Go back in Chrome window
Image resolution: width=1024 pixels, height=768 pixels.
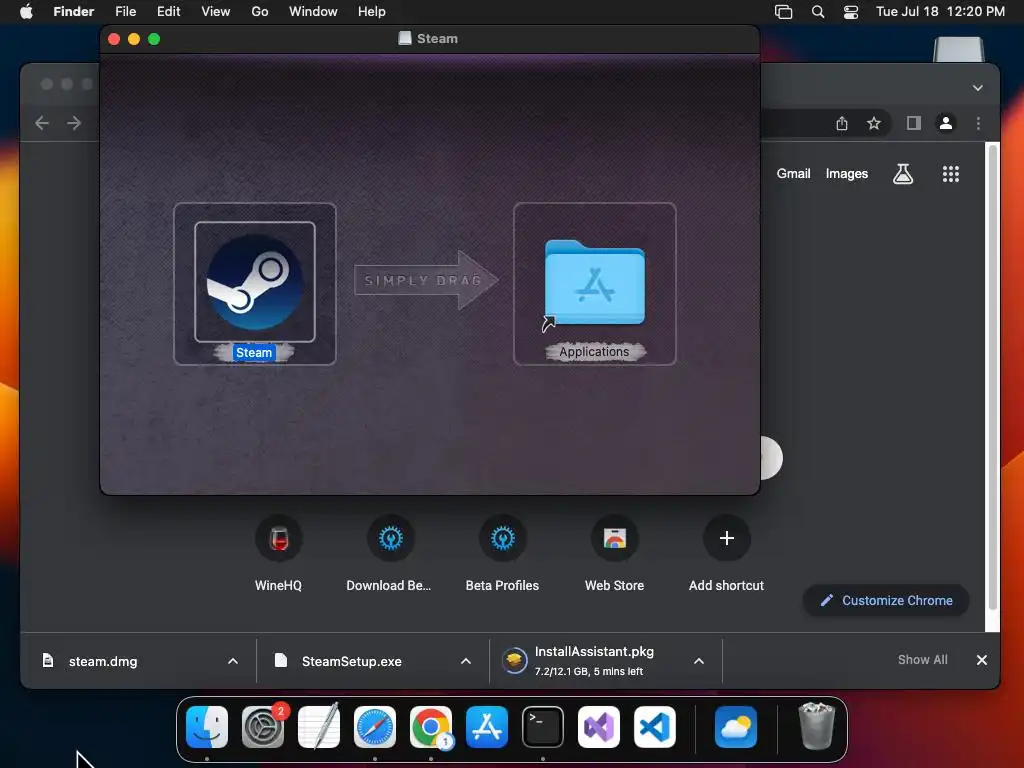point(42,123)
